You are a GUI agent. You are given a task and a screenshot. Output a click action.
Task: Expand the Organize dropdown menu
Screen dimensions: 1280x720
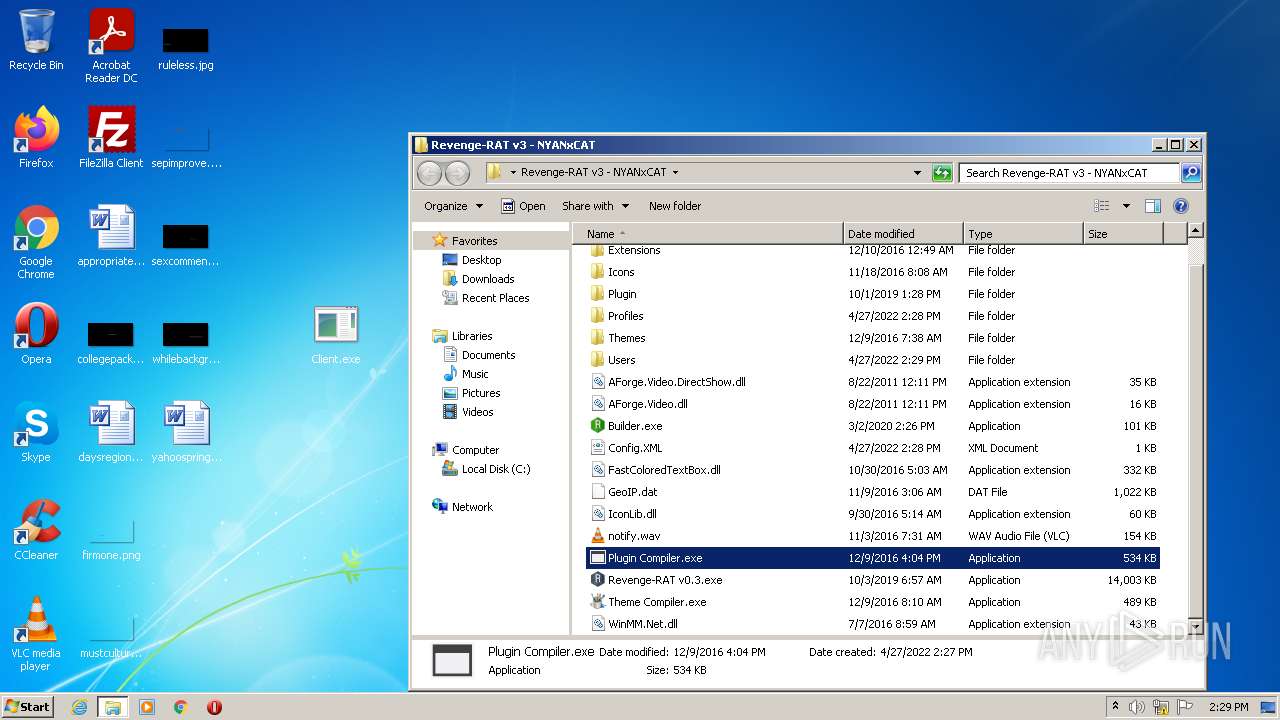pyautogui.click(x=453, y=206)
